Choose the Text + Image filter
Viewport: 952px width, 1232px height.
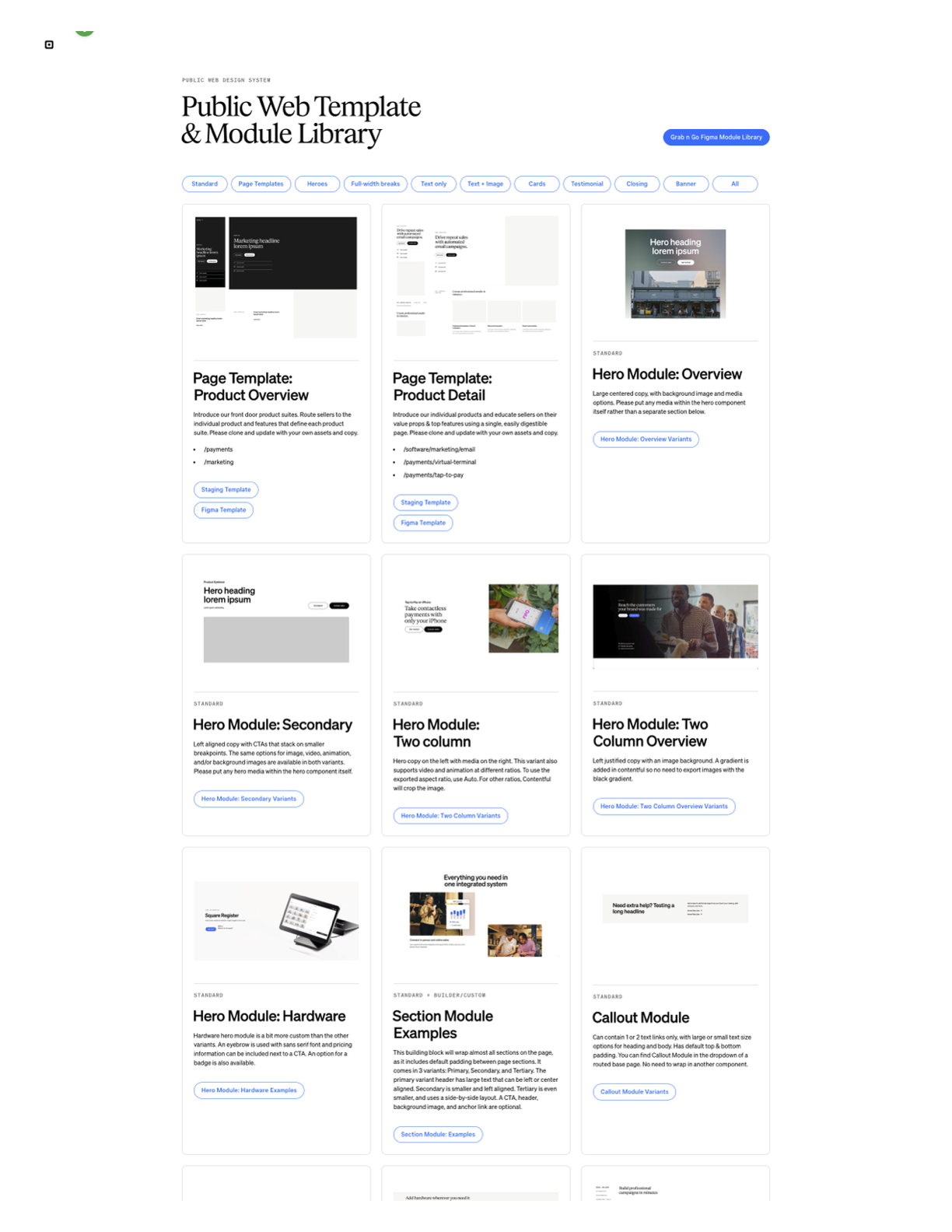click(485, 184)
